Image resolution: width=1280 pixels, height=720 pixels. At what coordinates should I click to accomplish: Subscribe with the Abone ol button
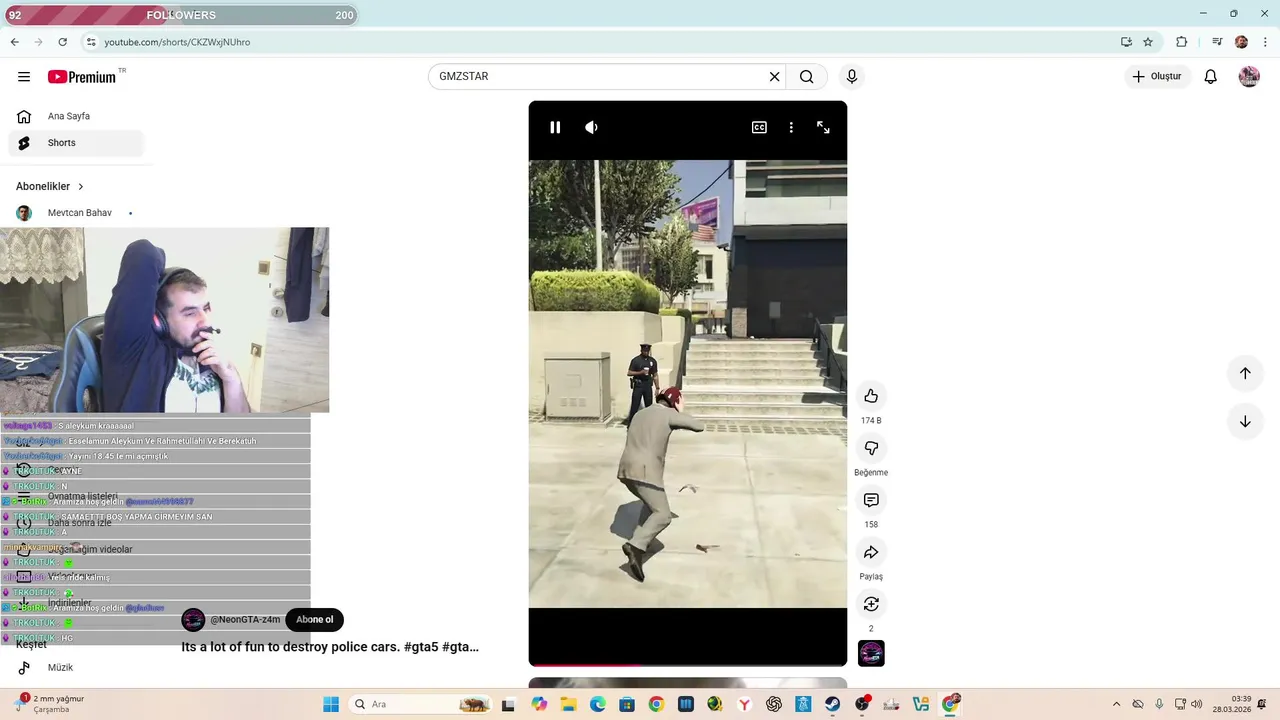pos(314,620)
